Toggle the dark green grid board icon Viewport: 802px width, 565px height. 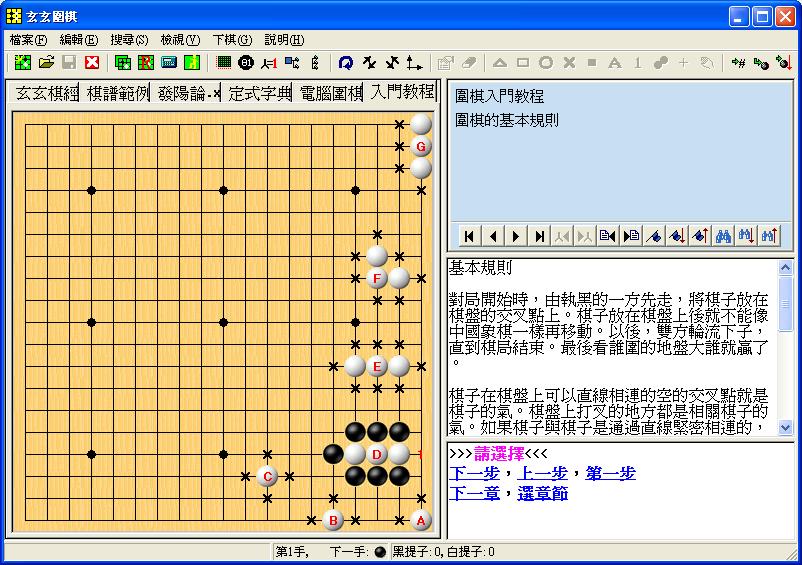pos(224,62)
